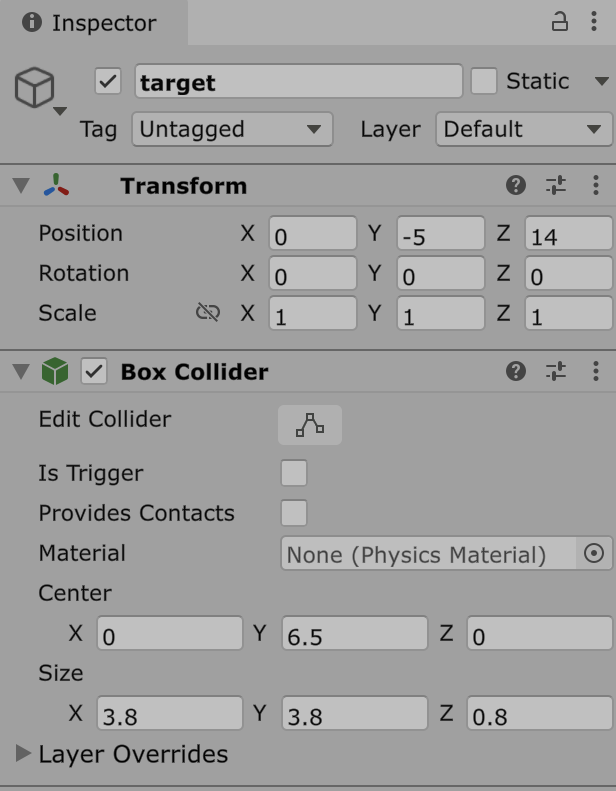Image resolution: width=616 pixels, height=791 pixels.
Task: Click the Position Z field showing 14
Action: click(569, 233)
